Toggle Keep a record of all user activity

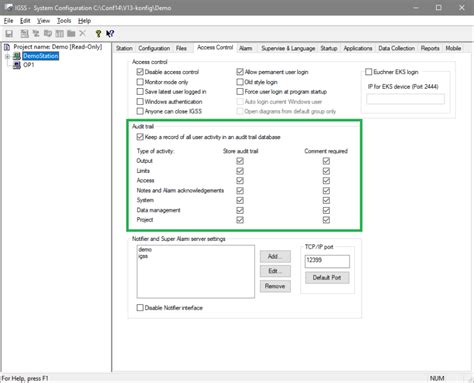point(140,137)
